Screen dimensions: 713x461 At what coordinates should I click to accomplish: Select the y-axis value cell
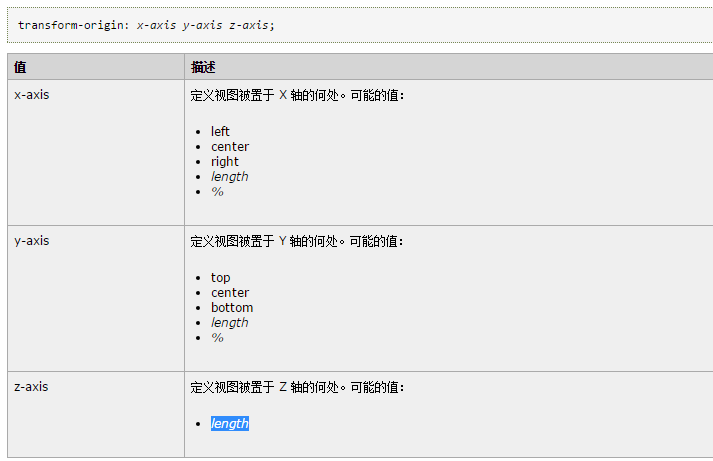pos(32,241)
